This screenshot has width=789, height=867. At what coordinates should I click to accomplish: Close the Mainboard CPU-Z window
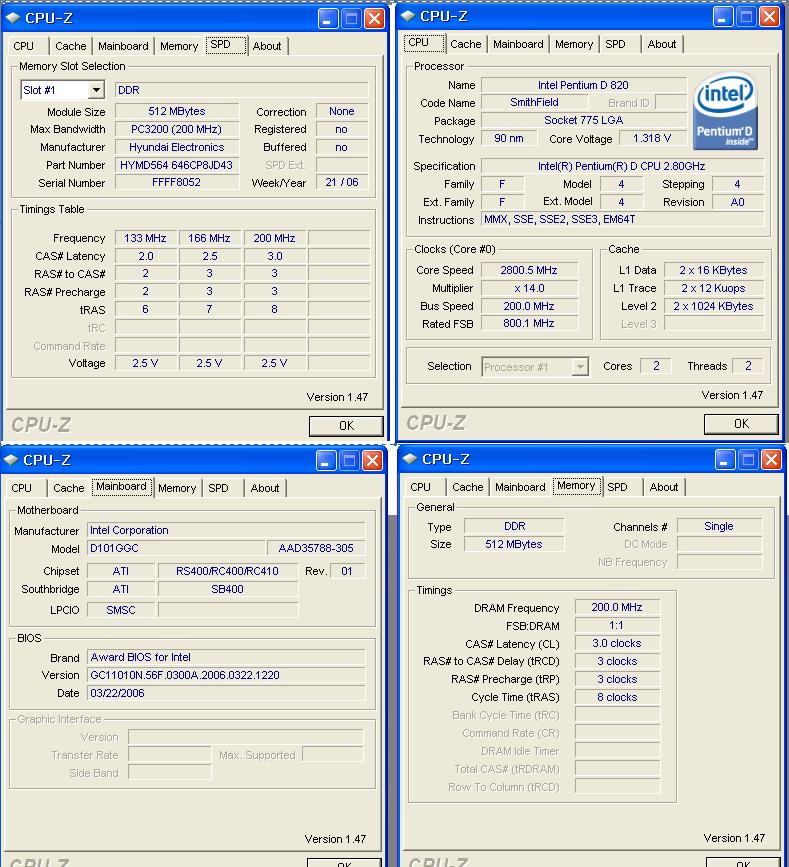tap(373, 460)
